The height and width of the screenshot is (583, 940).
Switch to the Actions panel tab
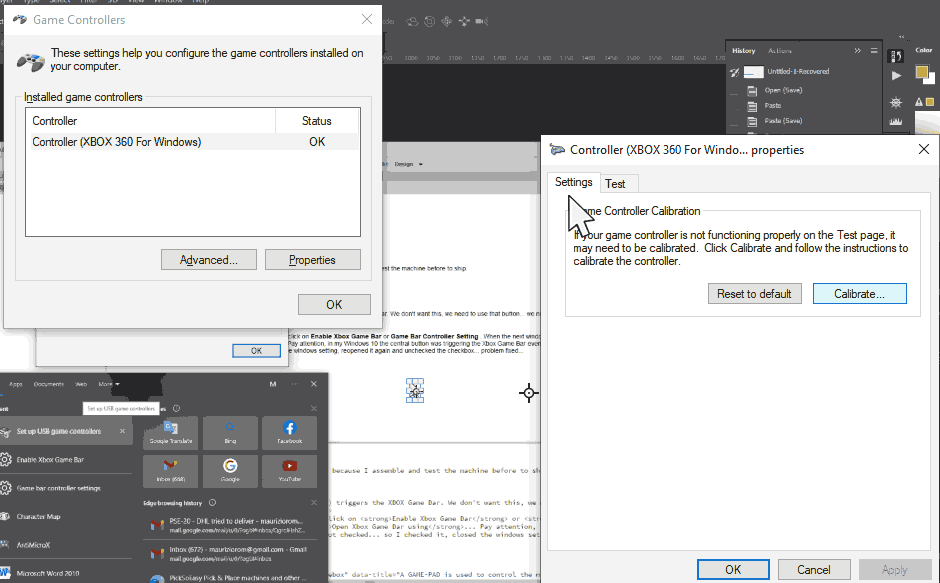pyautogui.click(x=779, y=51)
